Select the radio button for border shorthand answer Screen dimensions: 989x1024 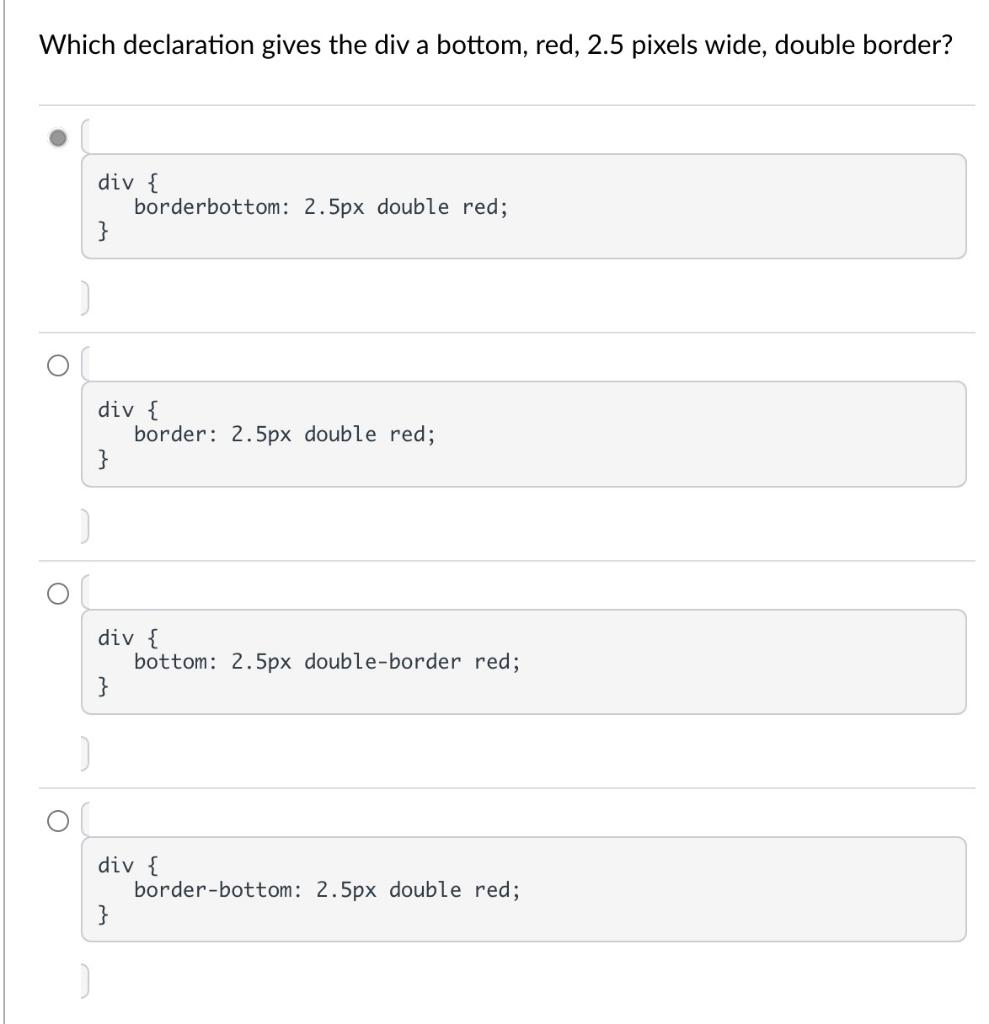[x=56, y=364]
